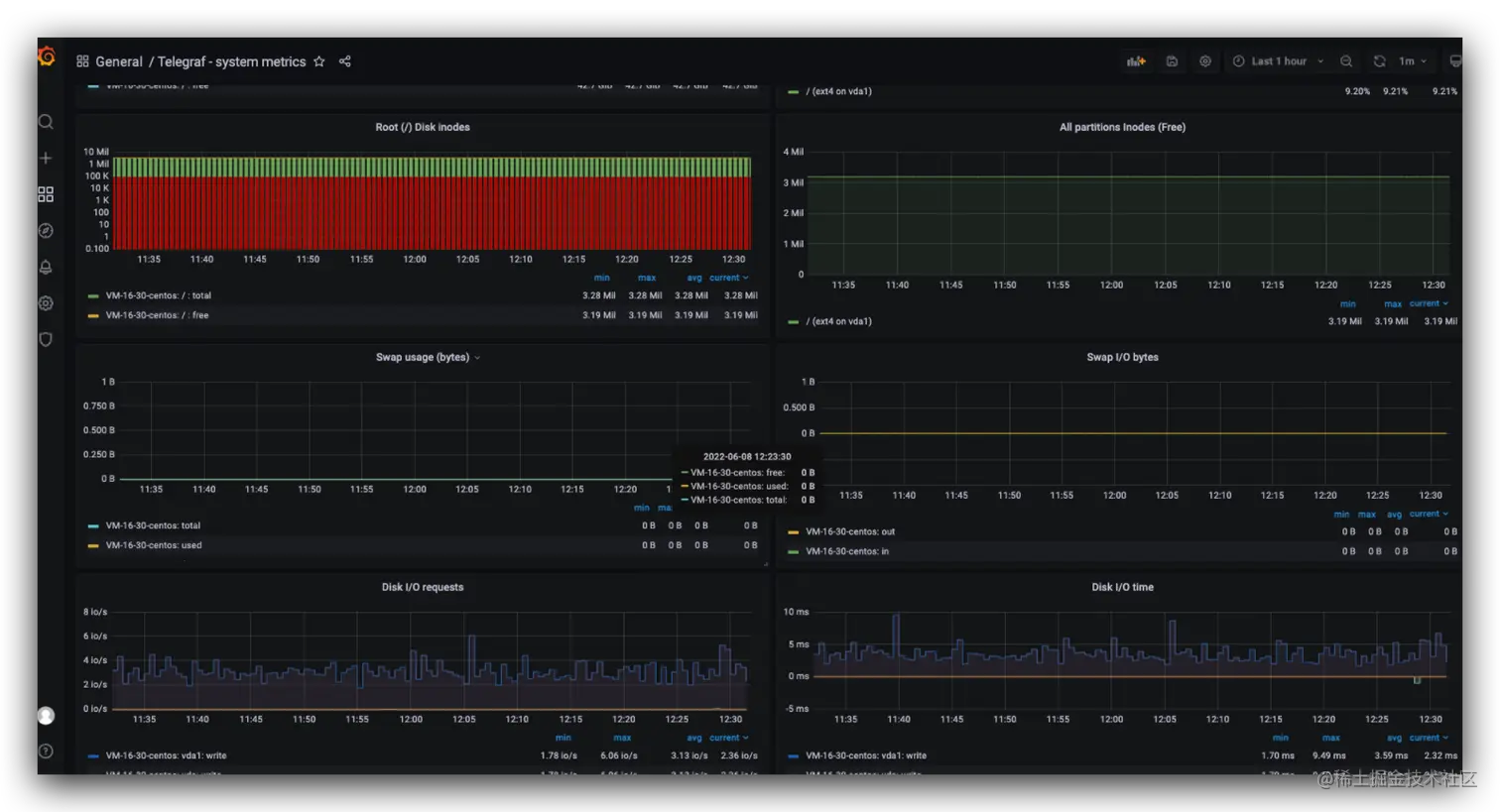Viewport: 1500px width, 812px height.
Task: Open the Server Admin shield icon
Action: tap(46, 339)
